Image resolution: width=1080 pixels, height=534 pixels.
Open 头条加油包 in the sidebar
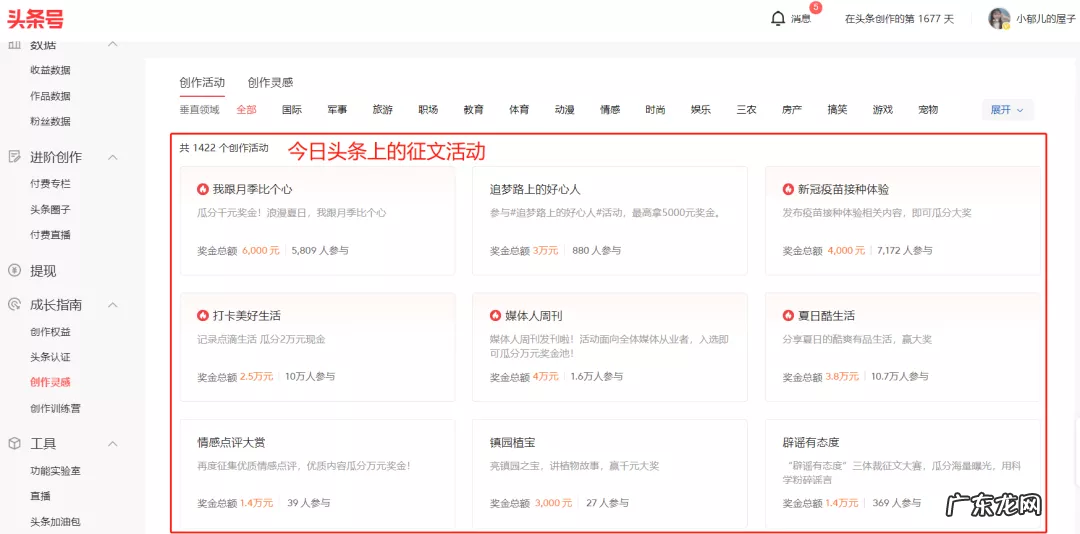[55, 522]
